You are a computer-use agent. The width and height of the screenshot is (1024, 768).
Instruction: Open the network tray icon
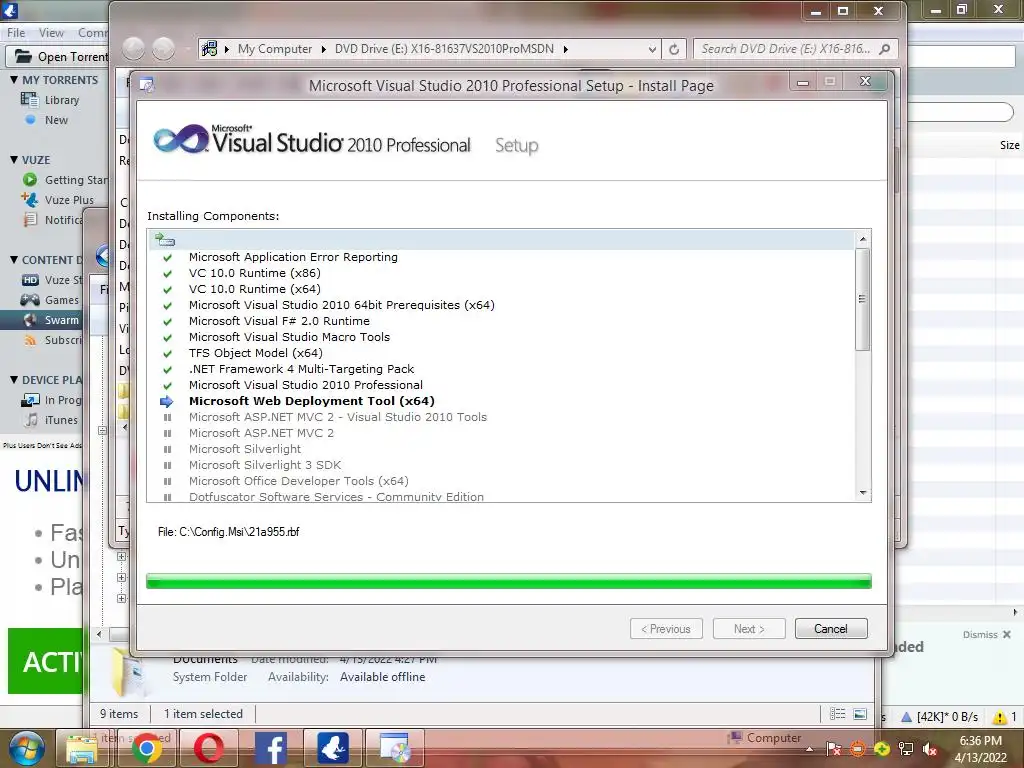[906, 750]
